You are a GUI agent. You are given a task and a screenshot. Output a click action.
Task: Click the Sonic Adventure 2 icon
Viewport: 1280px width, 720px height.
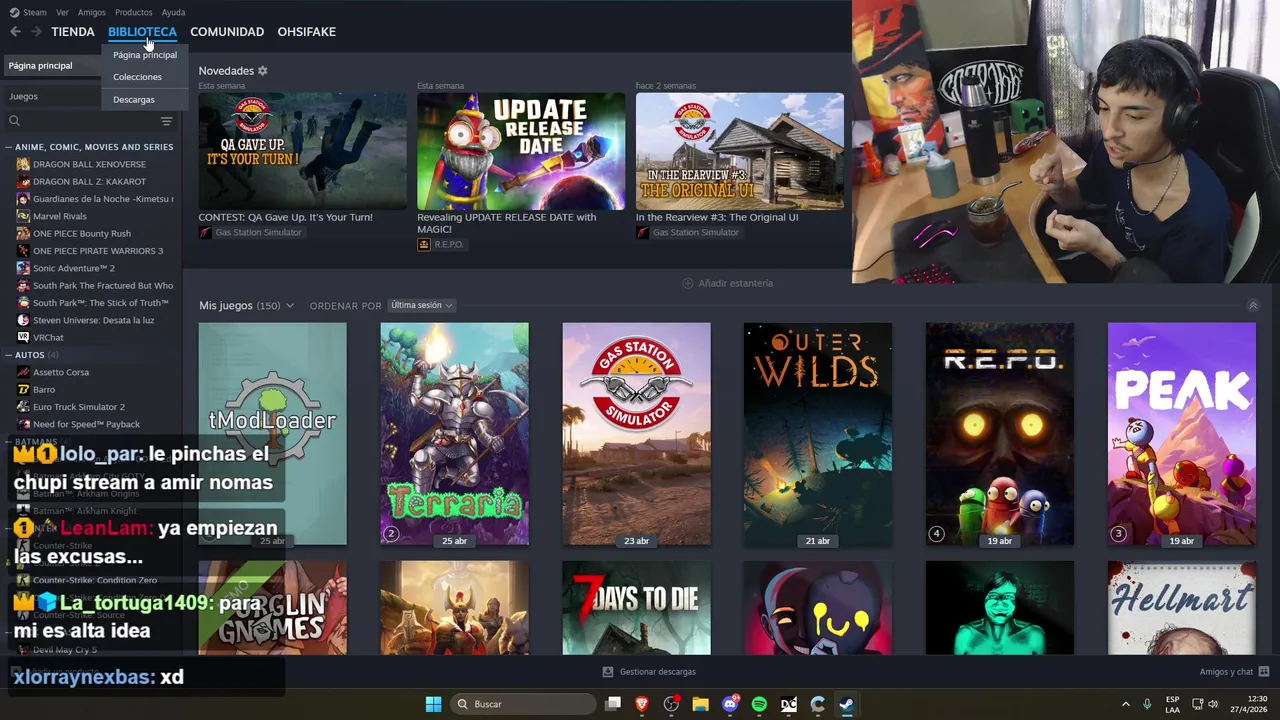pyautogui.click(x=23, y=268)
